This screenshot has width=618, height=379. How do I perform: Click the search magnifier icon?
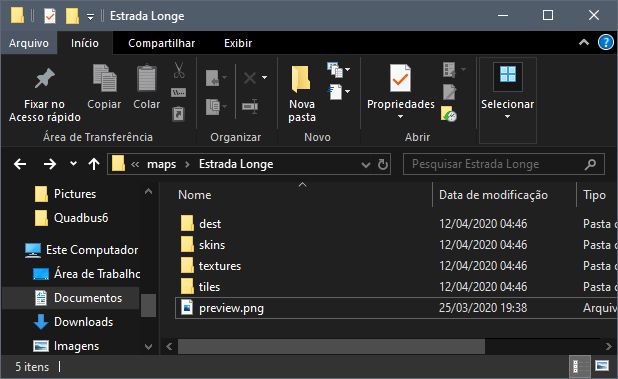[x=590, y=164]
